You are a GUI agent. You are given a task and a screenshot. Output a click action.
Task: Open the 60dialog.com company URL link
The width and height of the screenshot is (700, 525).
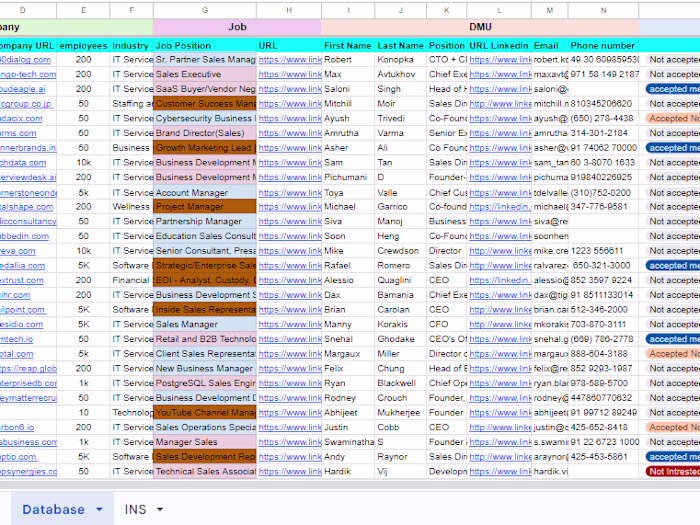(x=27, y=59)
